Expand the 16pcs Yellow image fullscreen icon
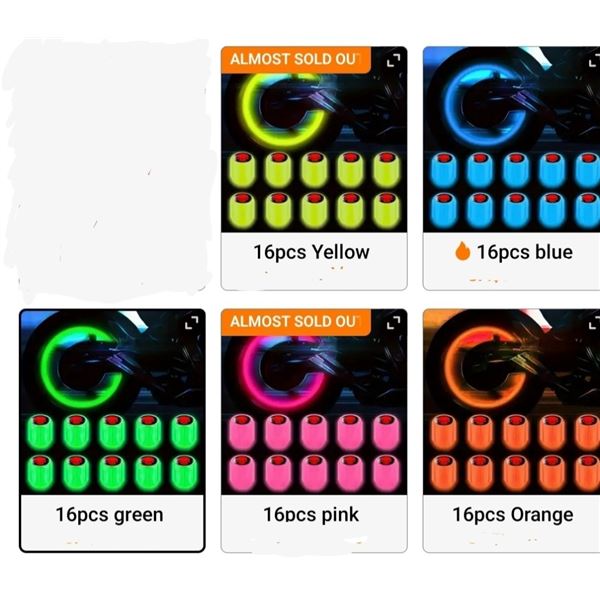This screenshot has height=600, width=600. coord(393,60)
